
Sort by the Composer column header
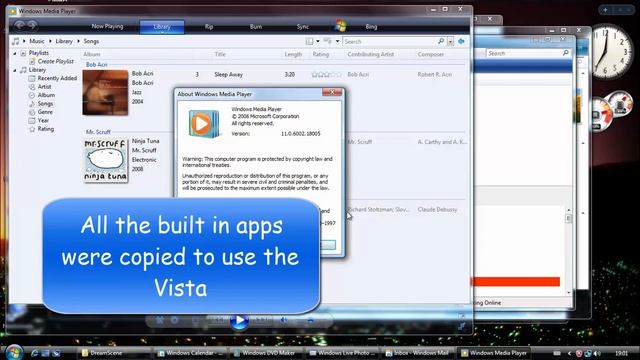[431, 54]
